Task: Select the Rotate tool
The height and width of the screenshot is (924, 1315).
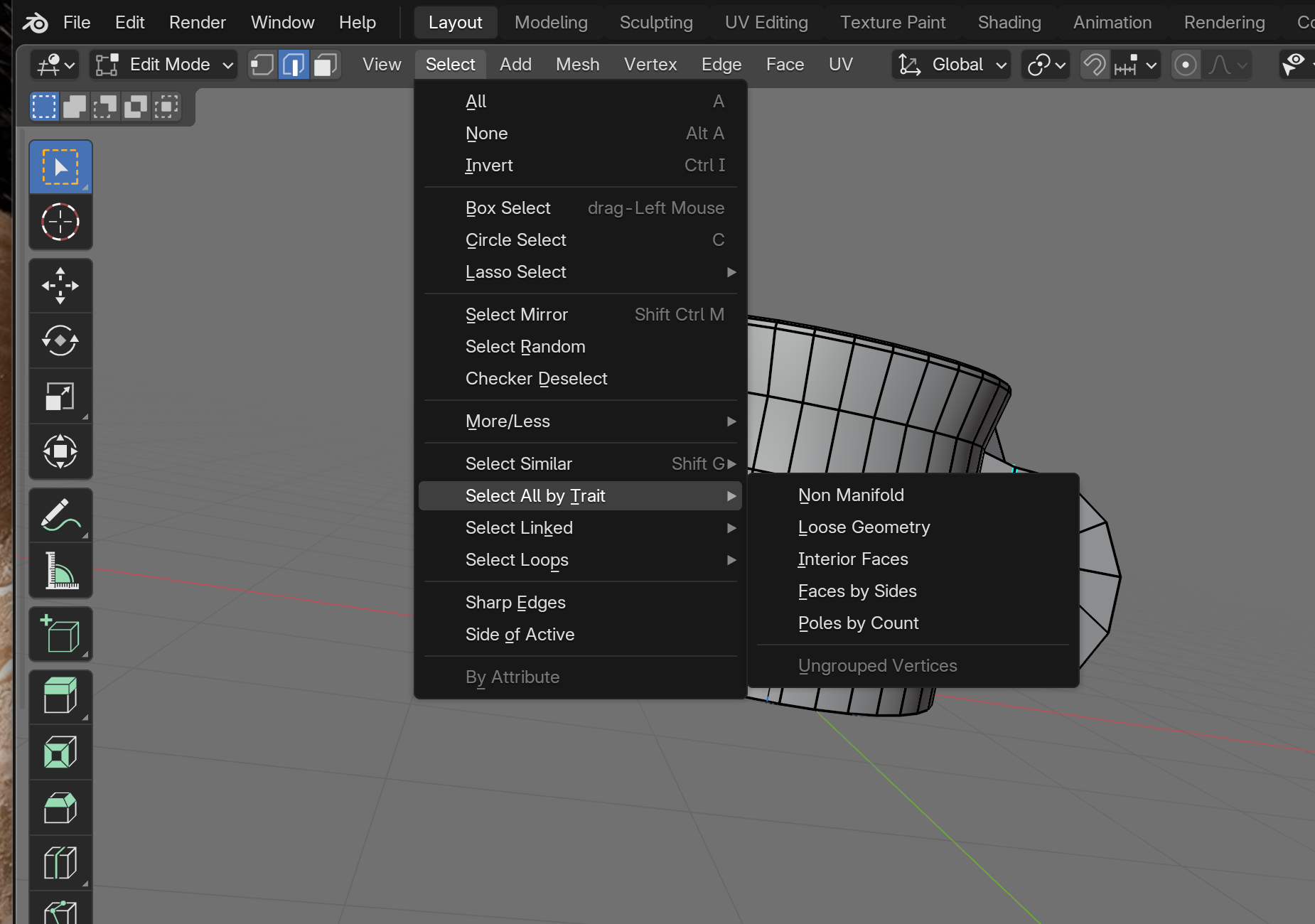Action: (x=60, y=340)
